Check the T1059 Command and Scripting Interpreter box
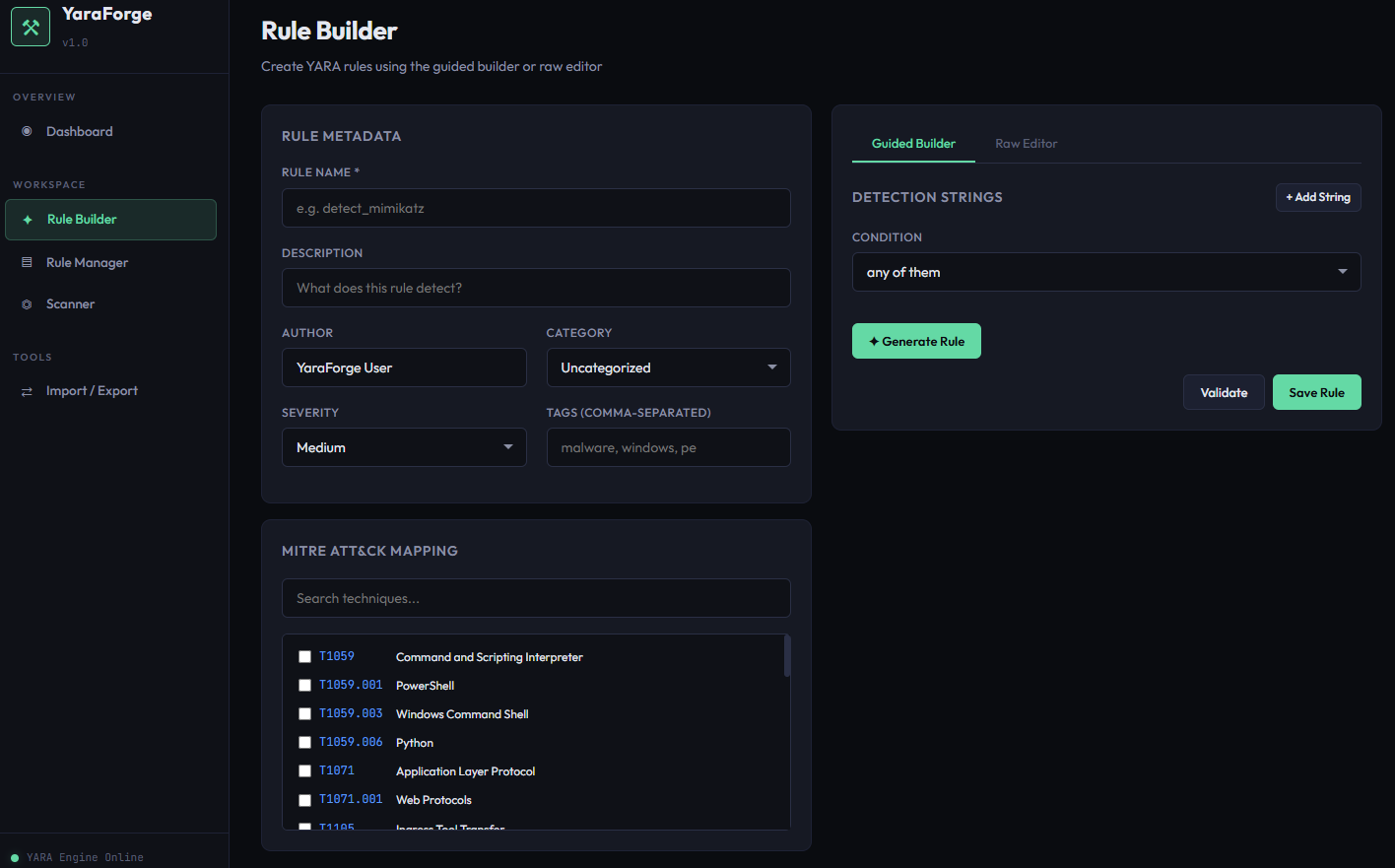This screenshot has height=868, width=1395. (x=304, y=655)
